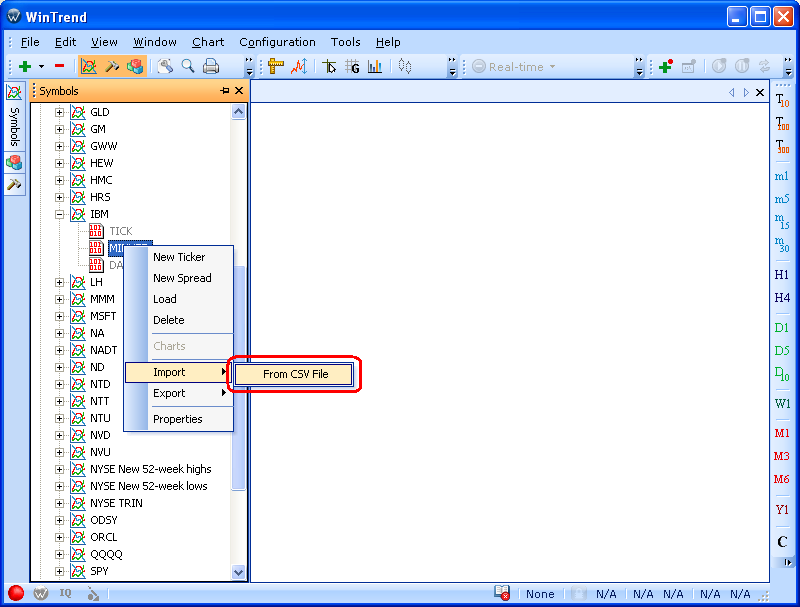The height and width of the screenshot is (607, 800).
Task: Expand the HMC symbol node
Action: click(59, 180)
